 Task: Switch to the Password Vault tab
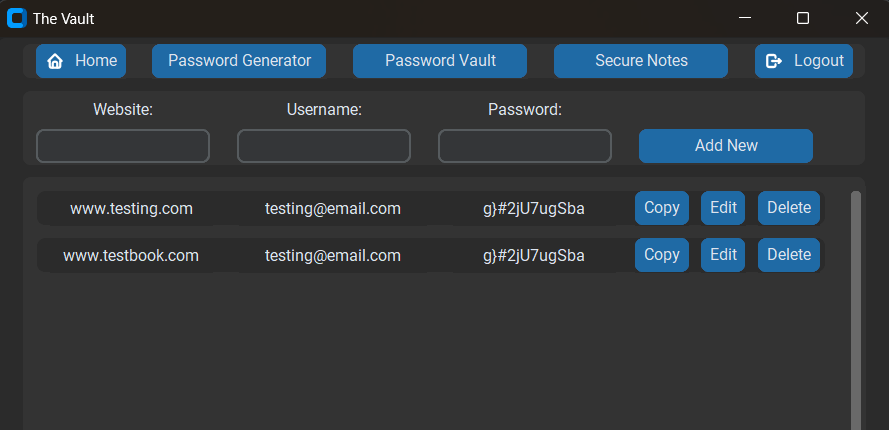pos(440,61)
